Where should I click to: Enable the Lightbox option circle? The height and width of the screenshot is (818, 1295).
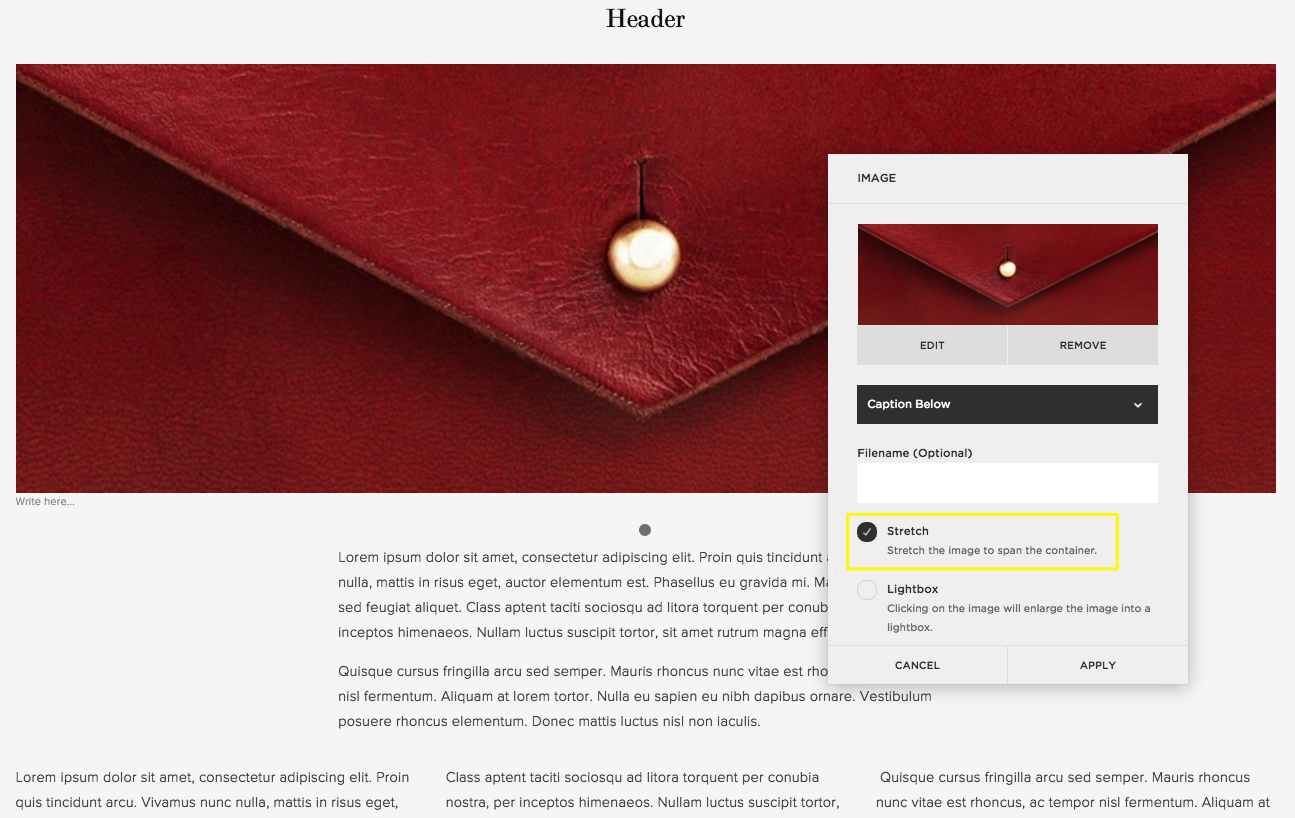click(x=867, y=590)
